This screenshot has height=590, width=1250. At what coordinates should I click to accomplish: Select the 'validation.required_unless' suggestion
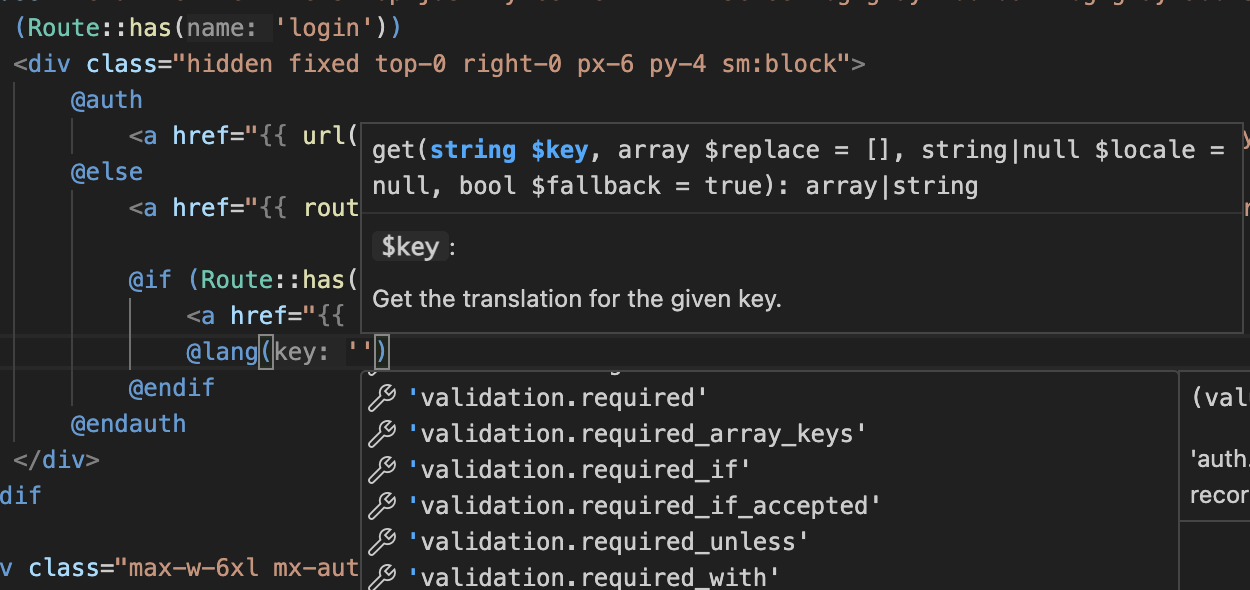(x=769, y=542)
